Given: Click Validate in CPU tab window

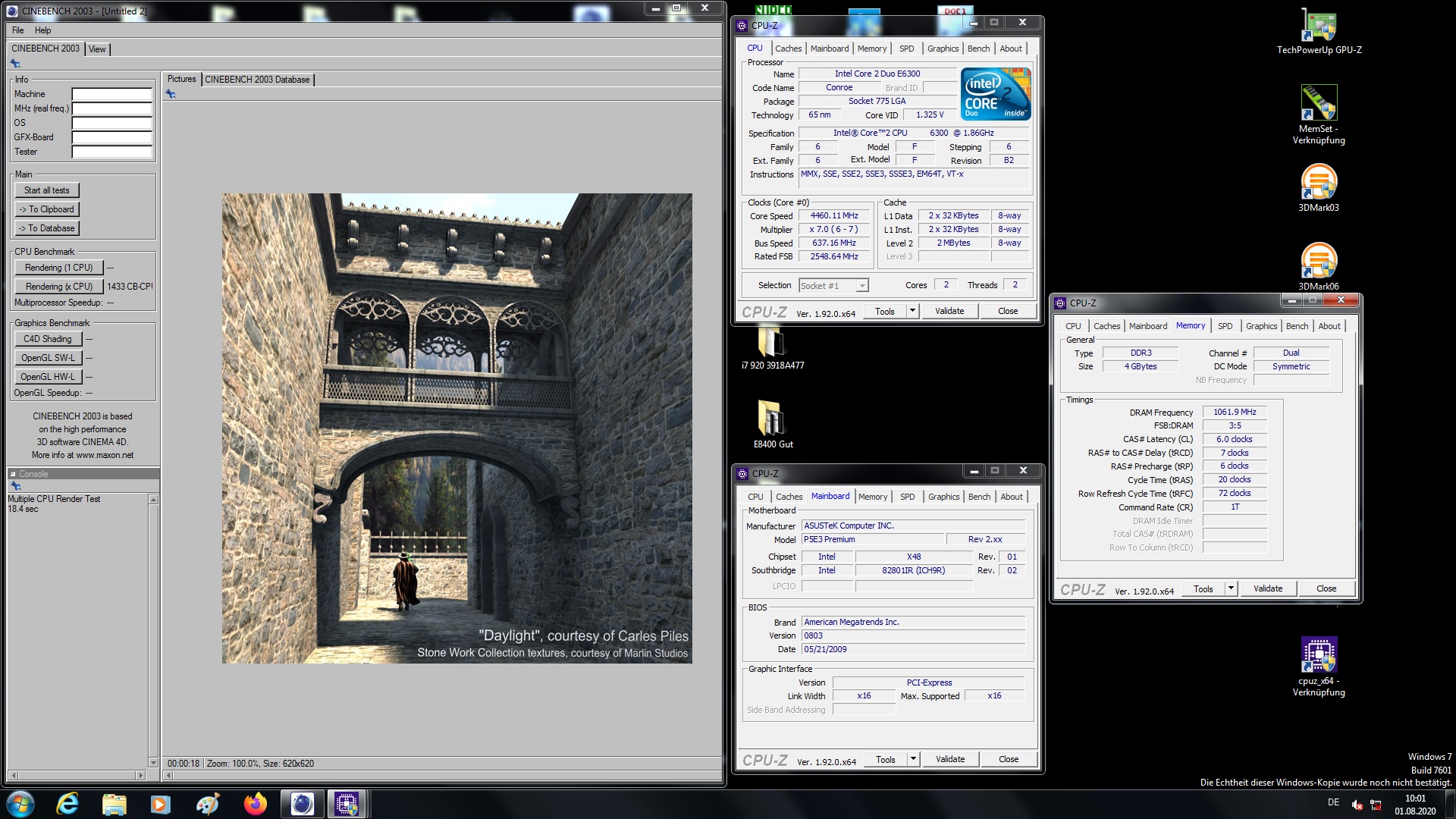Looking at the screenshot, I should pos(949,311).
